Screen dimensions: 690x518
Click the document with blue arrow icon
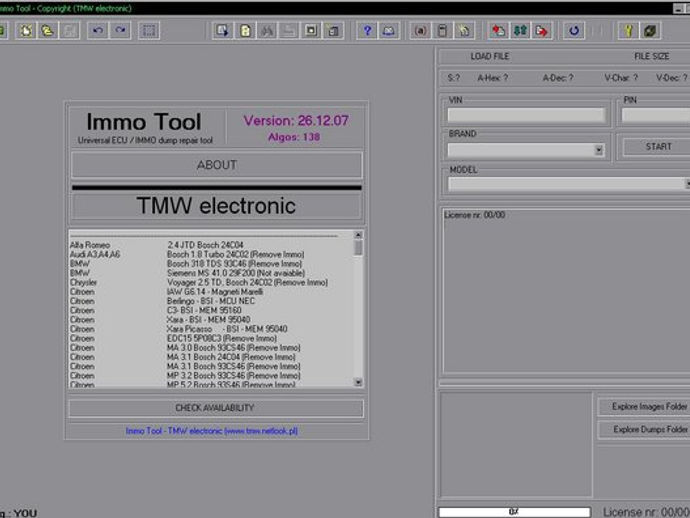[223, 31]
